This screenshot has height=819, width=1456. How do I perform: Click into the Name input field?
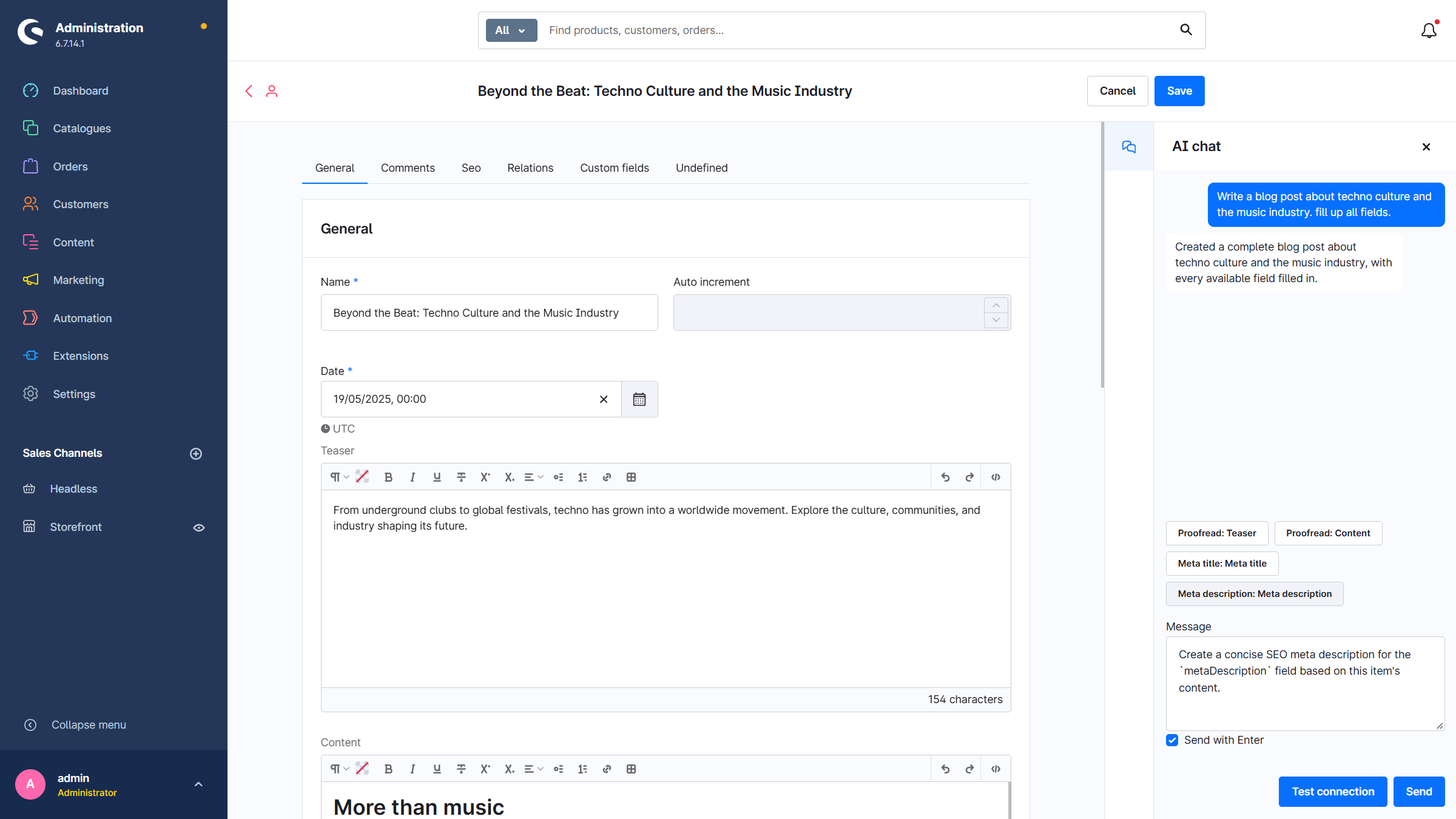[490, 313]
